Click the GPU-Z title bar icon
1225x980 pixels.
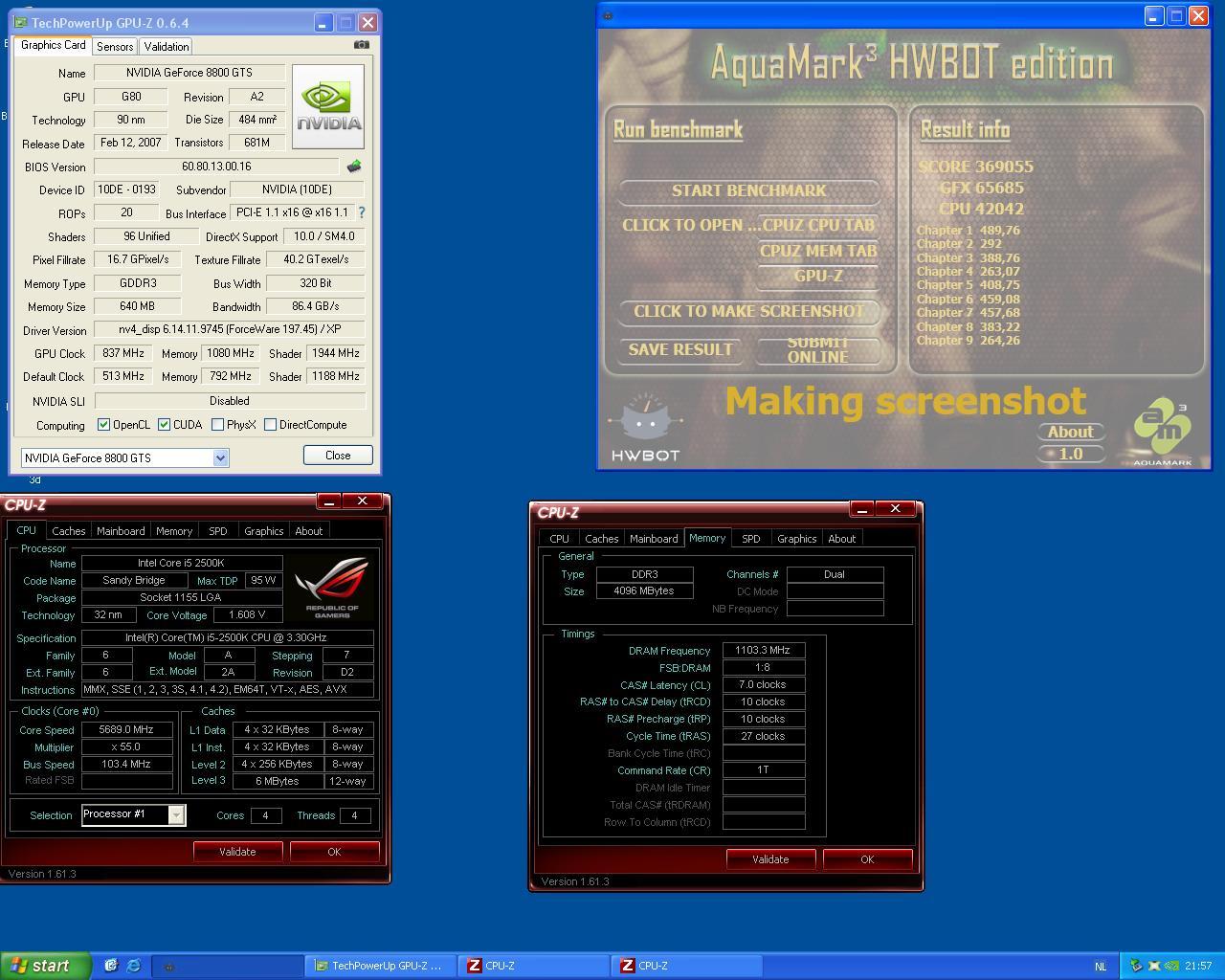[x=20, y=22]
